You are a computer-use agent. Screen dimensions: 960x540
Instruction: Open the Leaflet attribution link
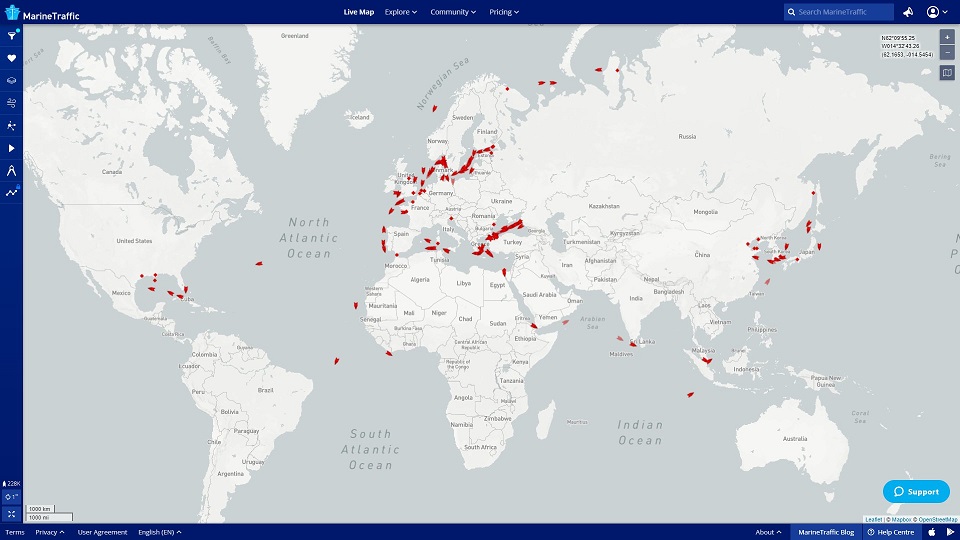(x=874, y=519)
